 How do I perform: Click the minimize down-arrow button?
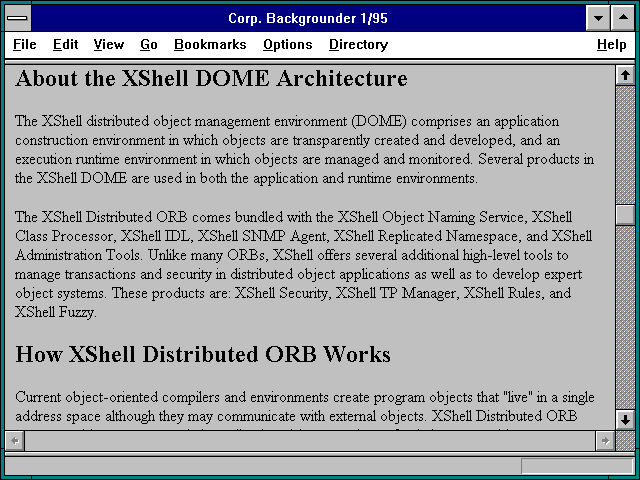click(x=598, y=18)
